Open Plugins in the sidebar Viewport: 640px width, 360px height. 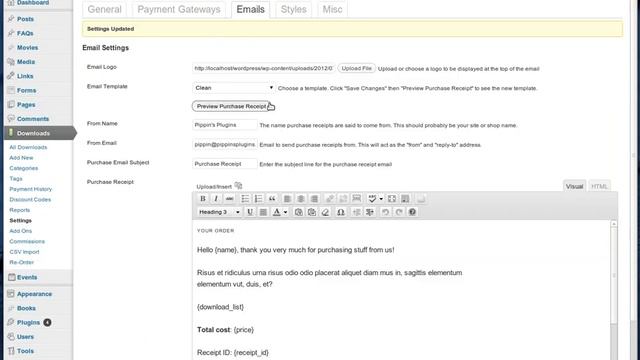(x=28, y=322)
